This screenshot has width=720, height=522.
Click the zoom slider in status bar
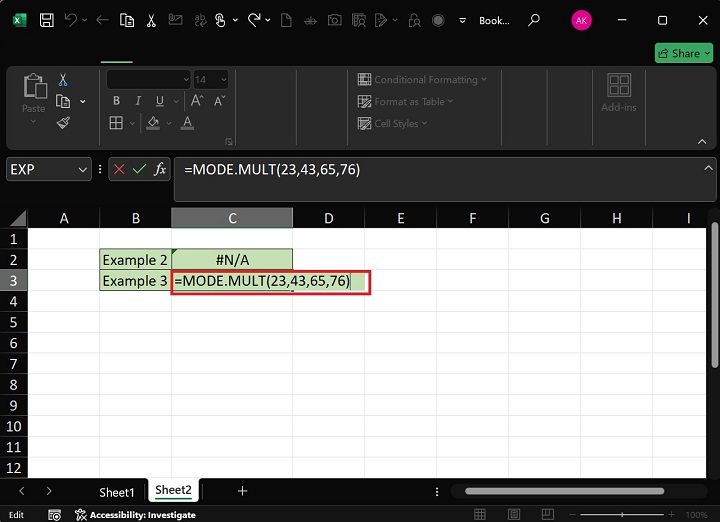point(622,515)
